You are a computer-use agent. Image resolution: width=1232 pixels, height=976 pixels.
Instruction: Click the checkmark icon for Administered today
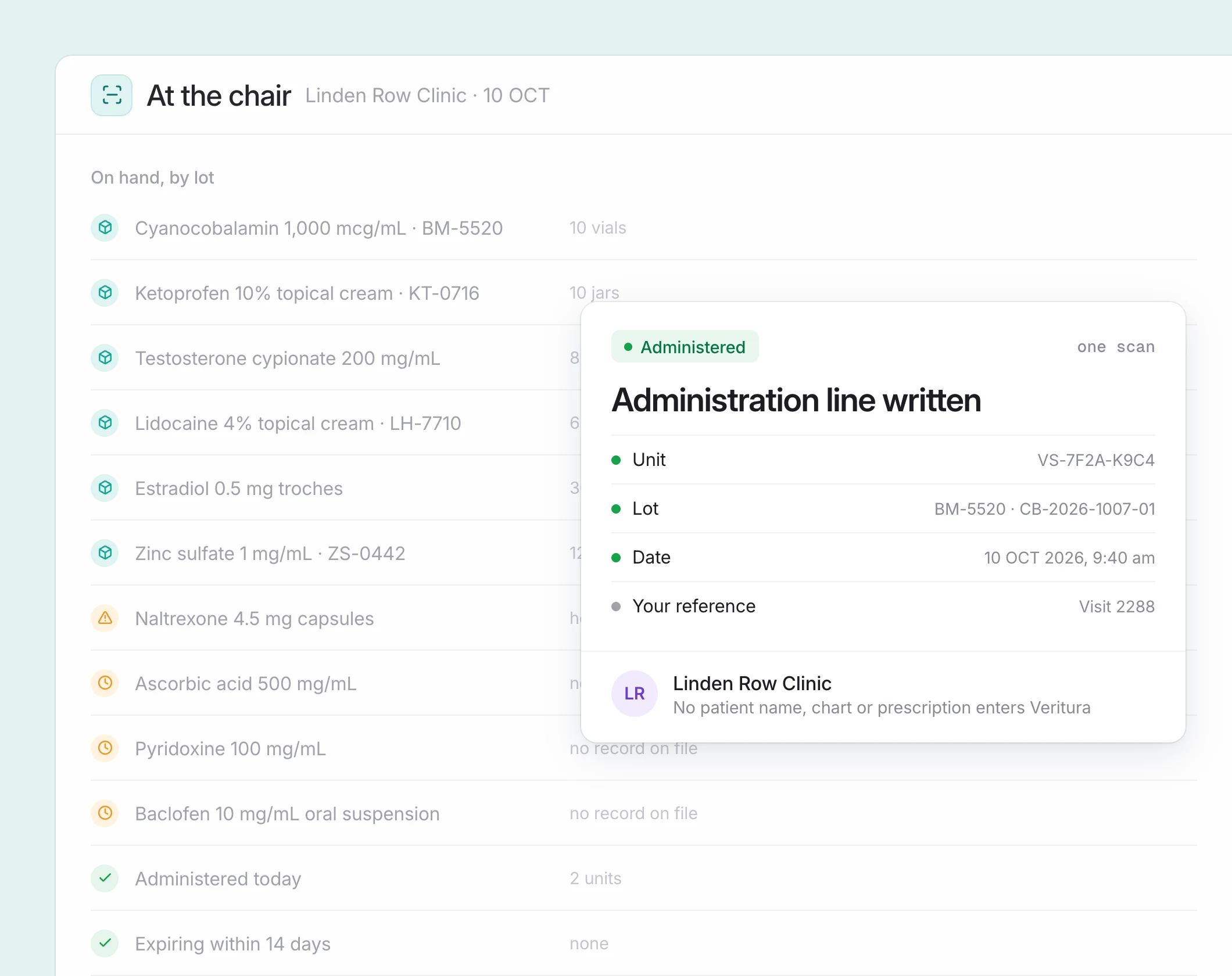pos(105,878)
